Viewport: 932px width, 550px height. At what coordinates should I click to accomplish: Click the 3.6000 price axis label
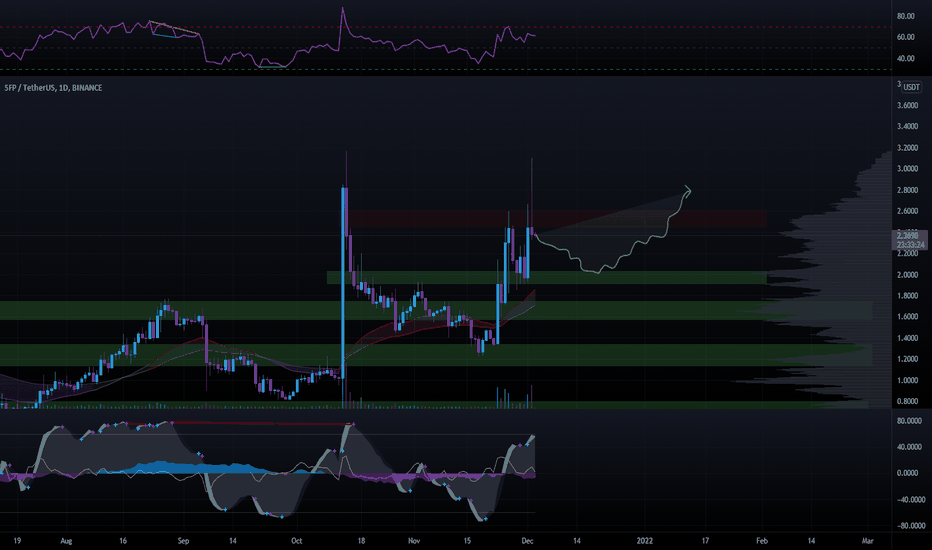(907, 105)
